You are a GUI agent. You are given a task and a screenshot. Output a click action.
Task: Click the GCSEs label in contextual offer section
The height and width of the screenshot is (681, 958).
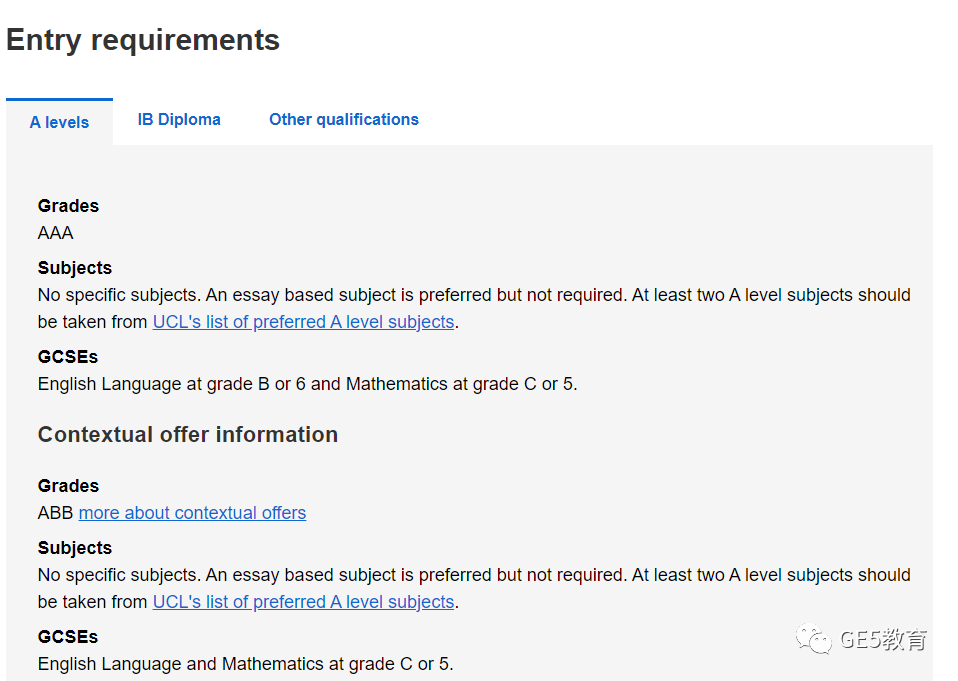(68, 637)
